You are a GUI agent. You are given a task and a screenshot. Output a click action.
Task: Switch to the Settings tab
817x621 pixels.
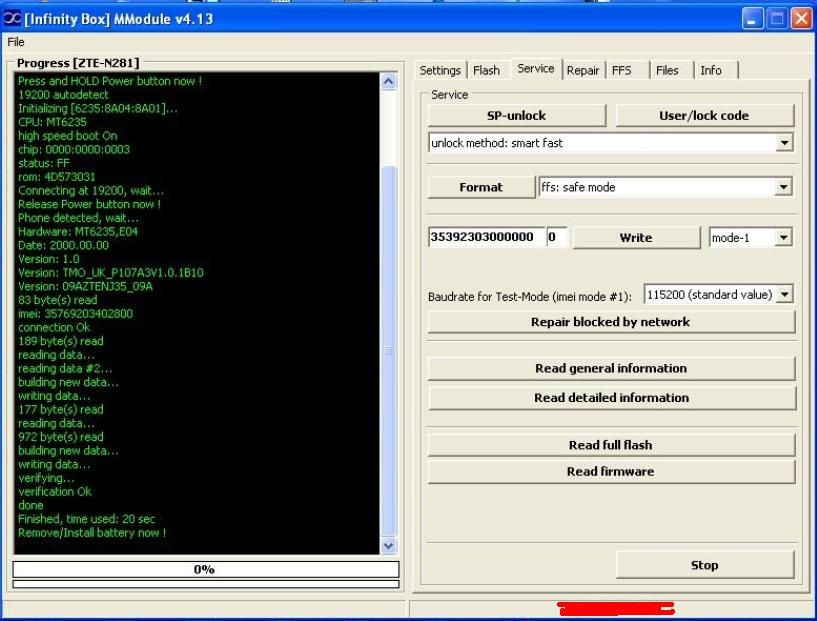click(440, 70)
